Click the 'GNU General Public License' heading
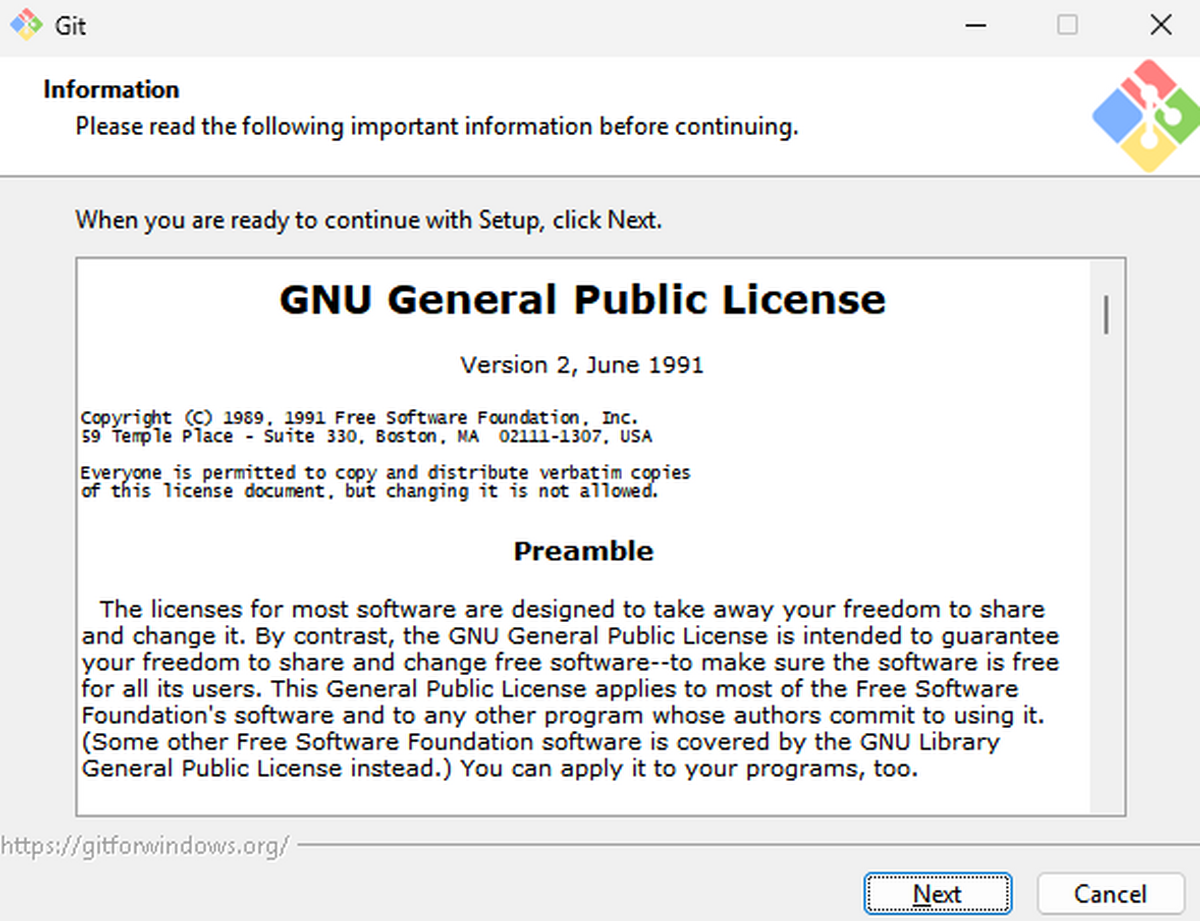 click(x=583, y=299)
